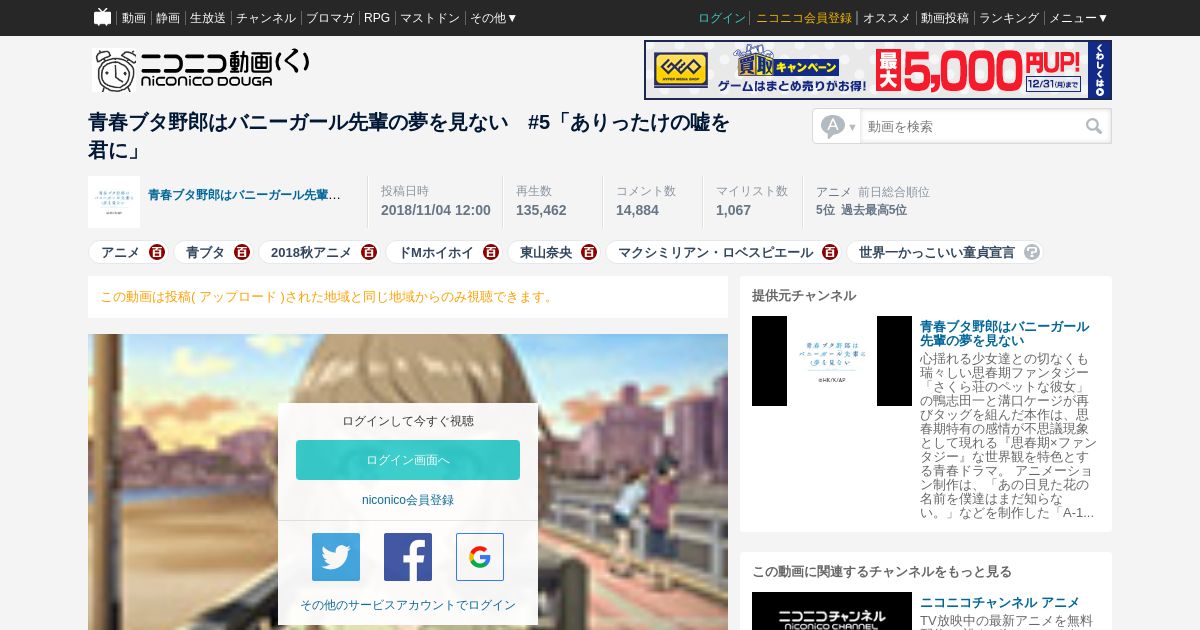
Task: Open dictionary icon next to ドMホイホイ tag
Action: pyautogui.click(x=491, y=252)
